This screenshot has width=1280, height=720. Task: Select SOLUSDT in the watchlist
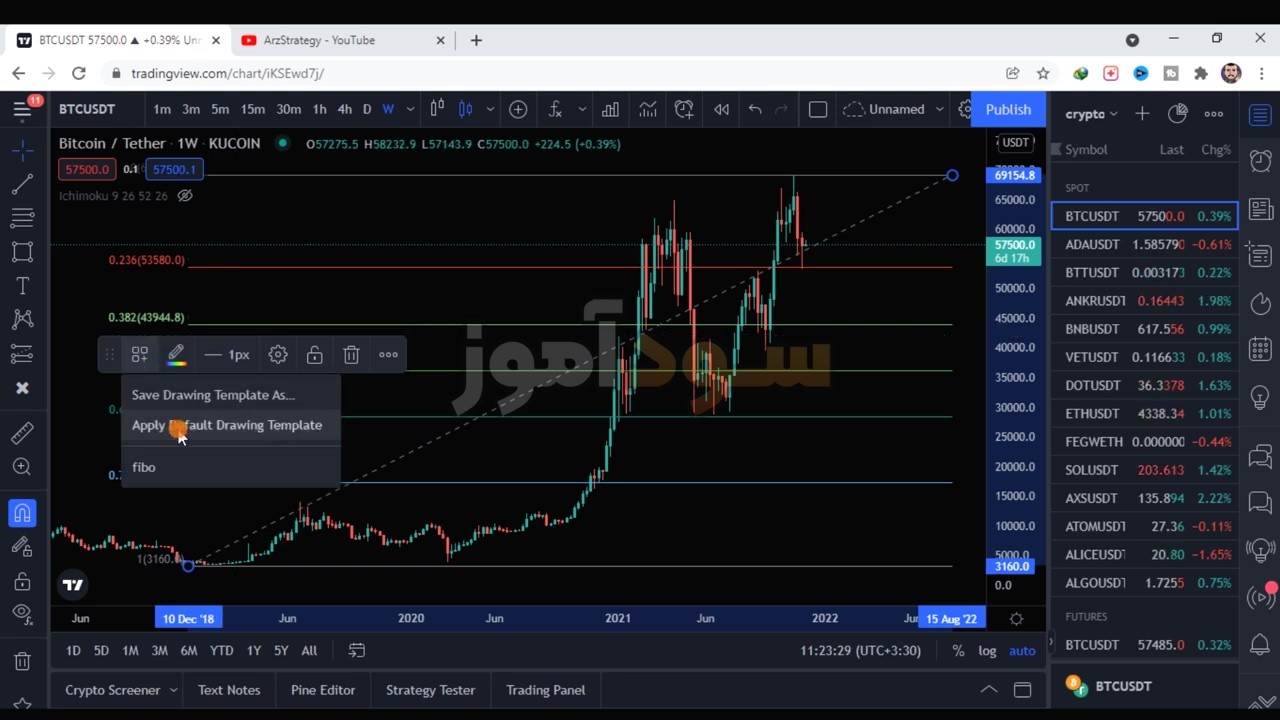1145,470
